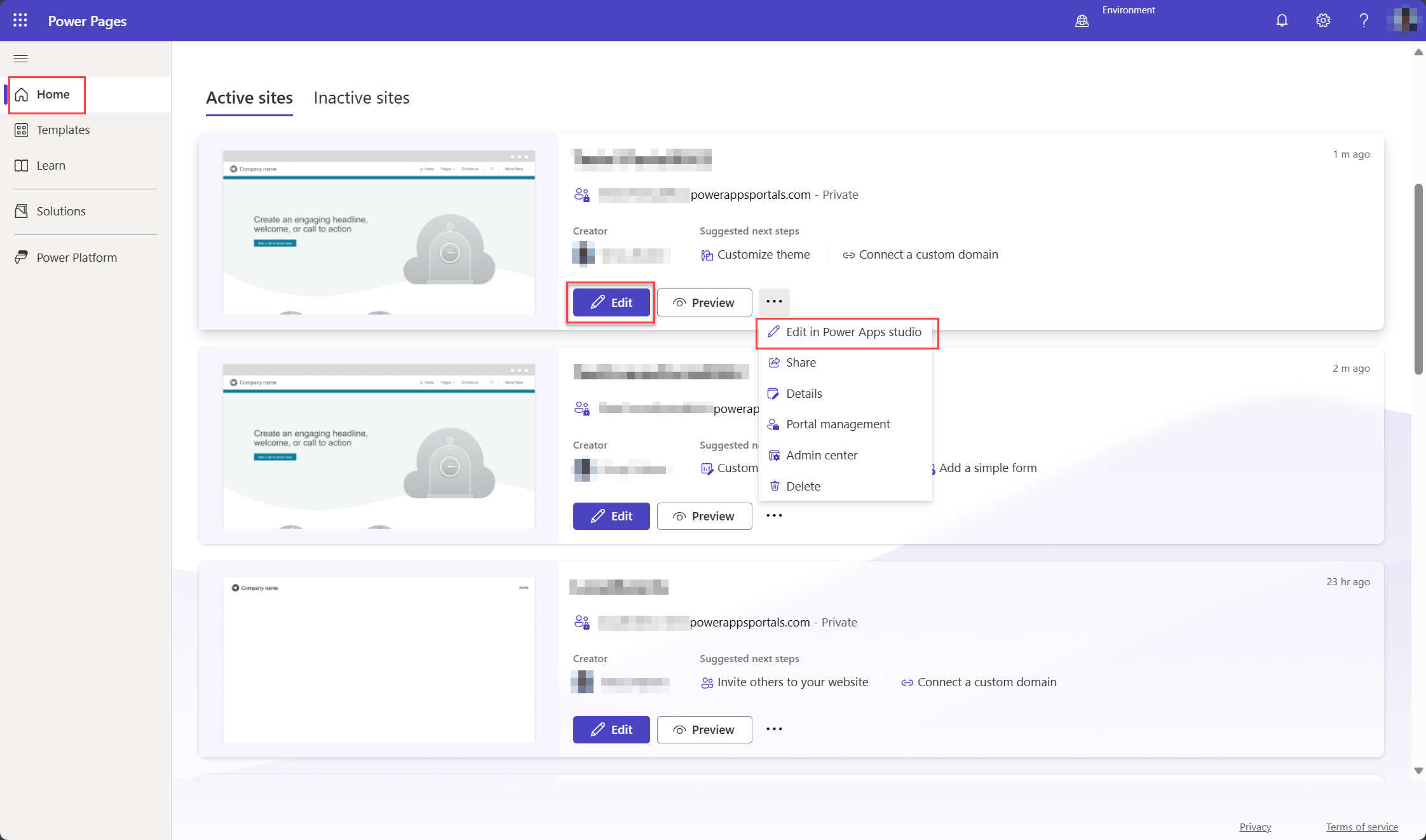Viewport: 1426px width, 840px height.
Task: Open Settings gear icon top right
Action: [x=1323, y=20]
